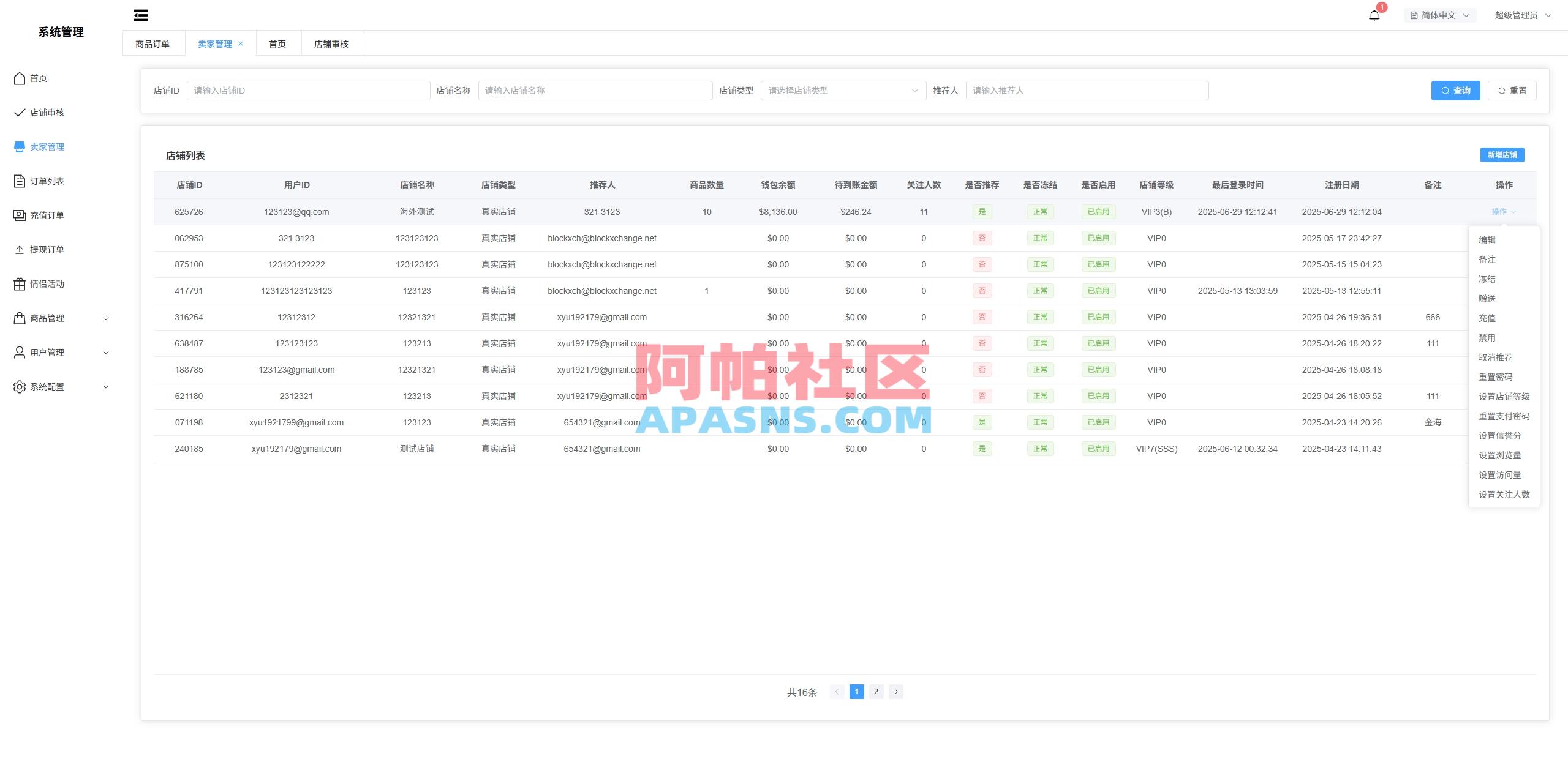Image resolution: width=1568 pixels, height=778 pixels.
Task: Open the 简体中文 language dropdown
Action: [1439, 15]
